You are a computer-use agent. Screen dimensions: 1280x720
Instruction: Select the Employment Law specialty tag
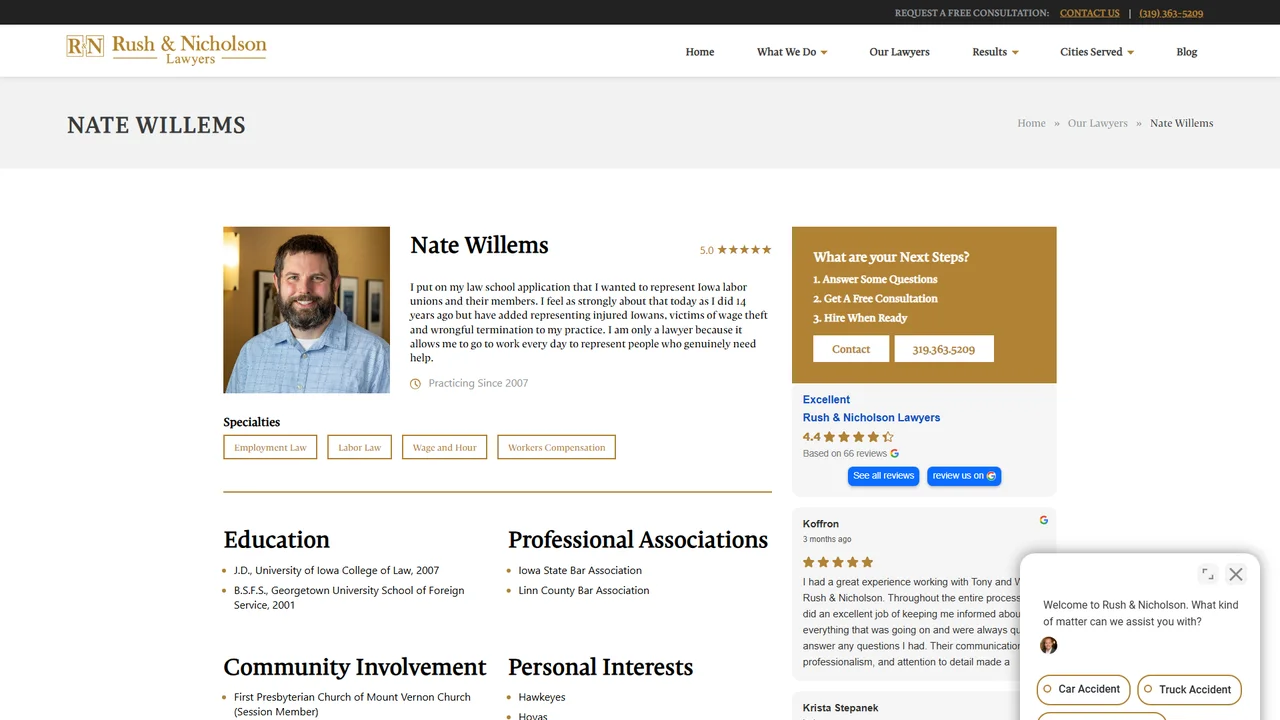(x=270, y=447)
